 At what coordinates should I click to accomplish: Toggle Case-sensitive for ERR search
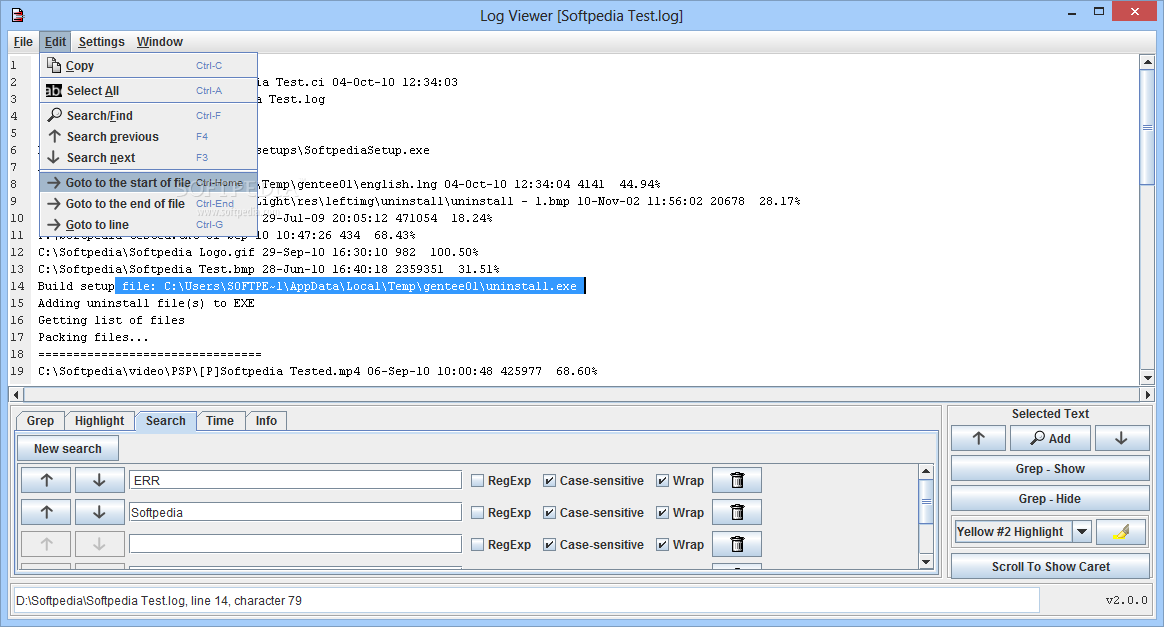(x=549, y=481)
